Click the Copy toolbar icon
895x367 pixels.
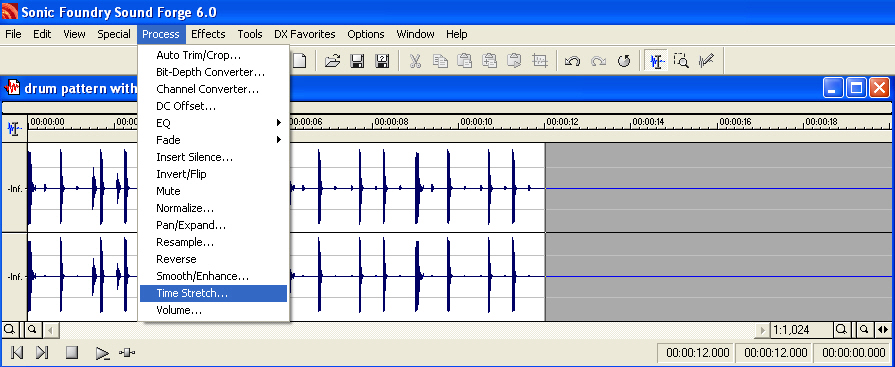pos(440,61)
